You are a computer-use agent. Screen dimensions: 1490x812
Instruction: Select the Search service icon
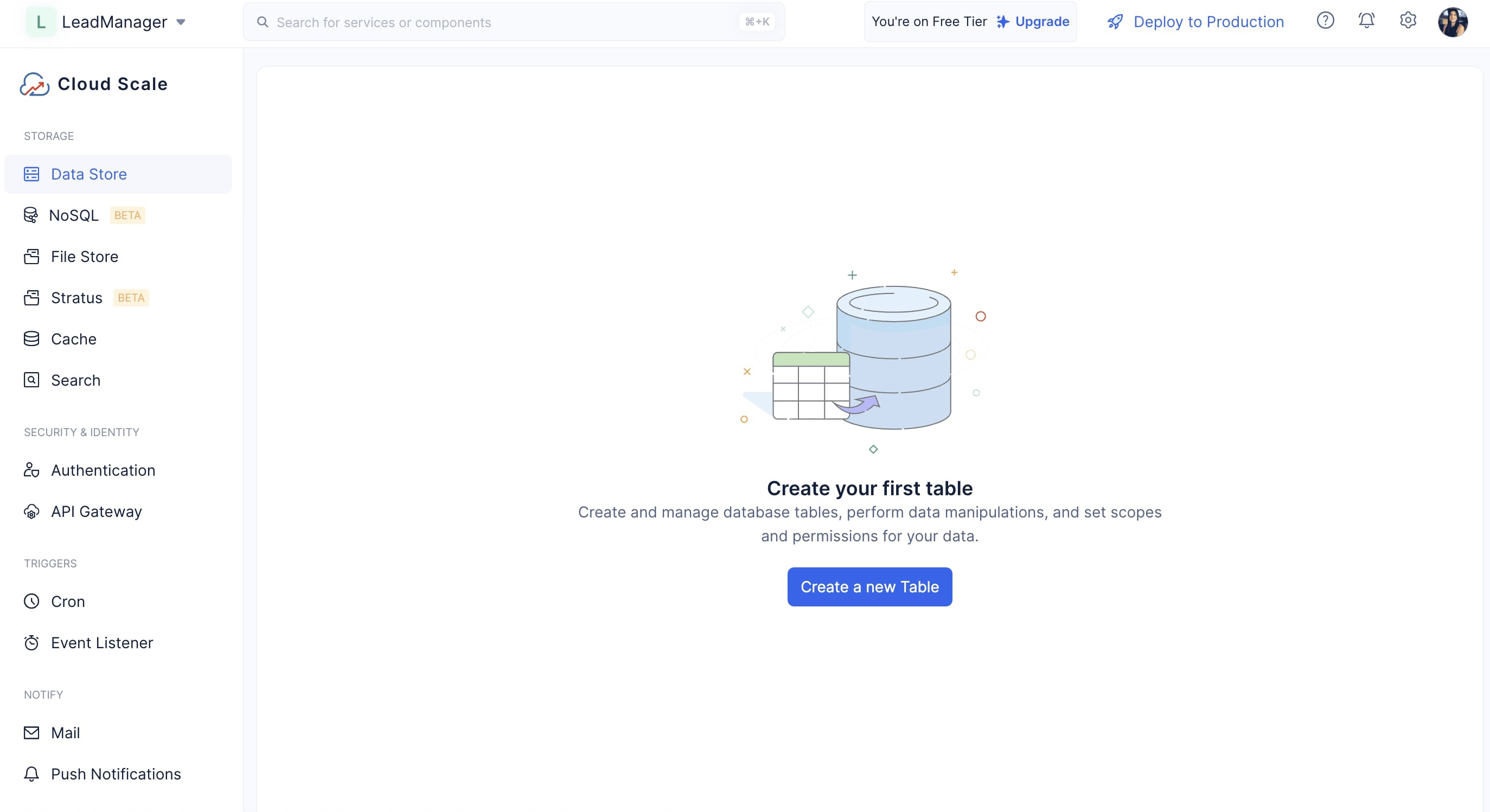point(31,379)
